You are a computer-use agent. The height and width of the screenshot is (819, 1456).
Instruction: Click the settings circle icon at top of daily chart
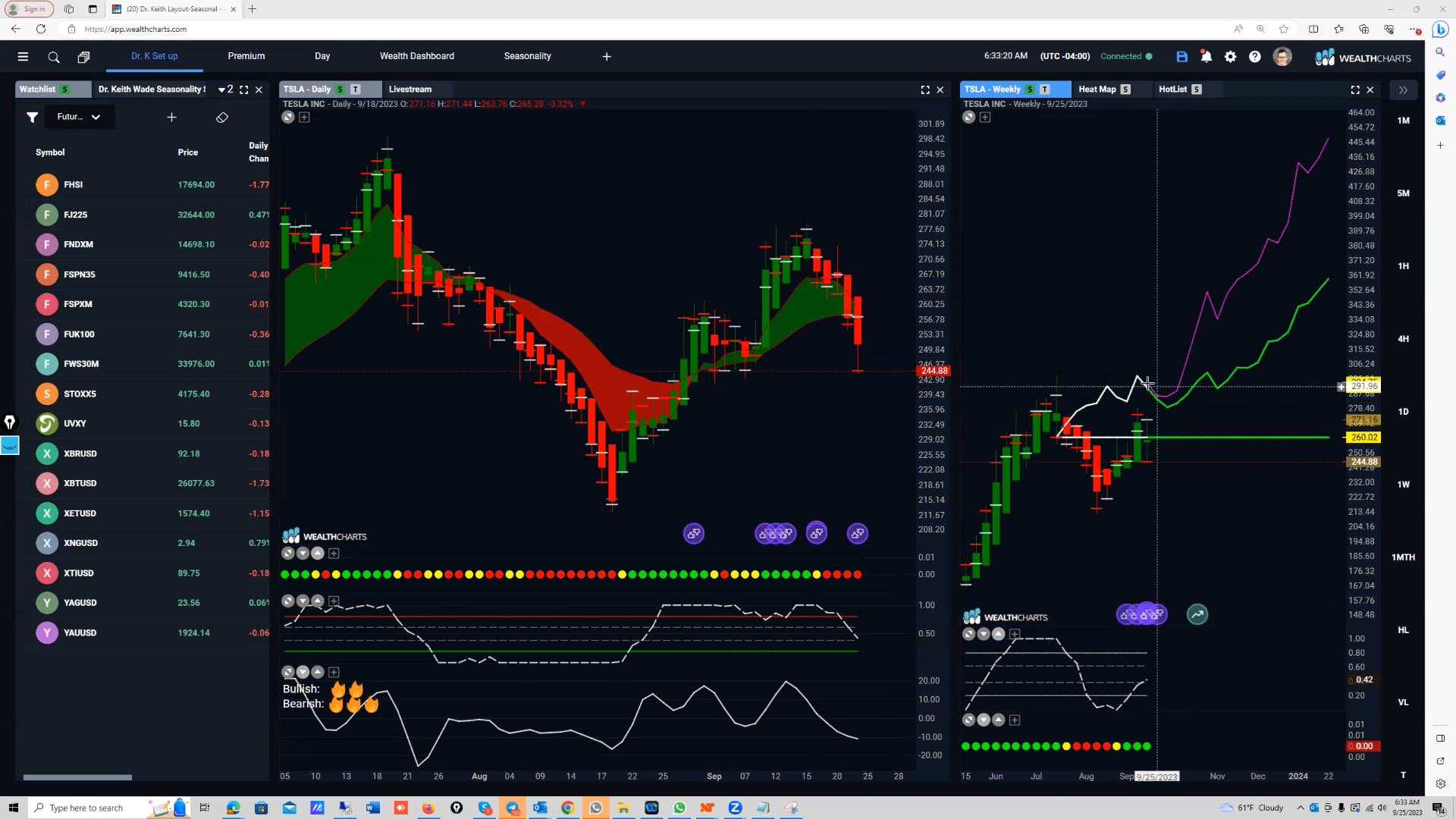[x=288, y=117]
